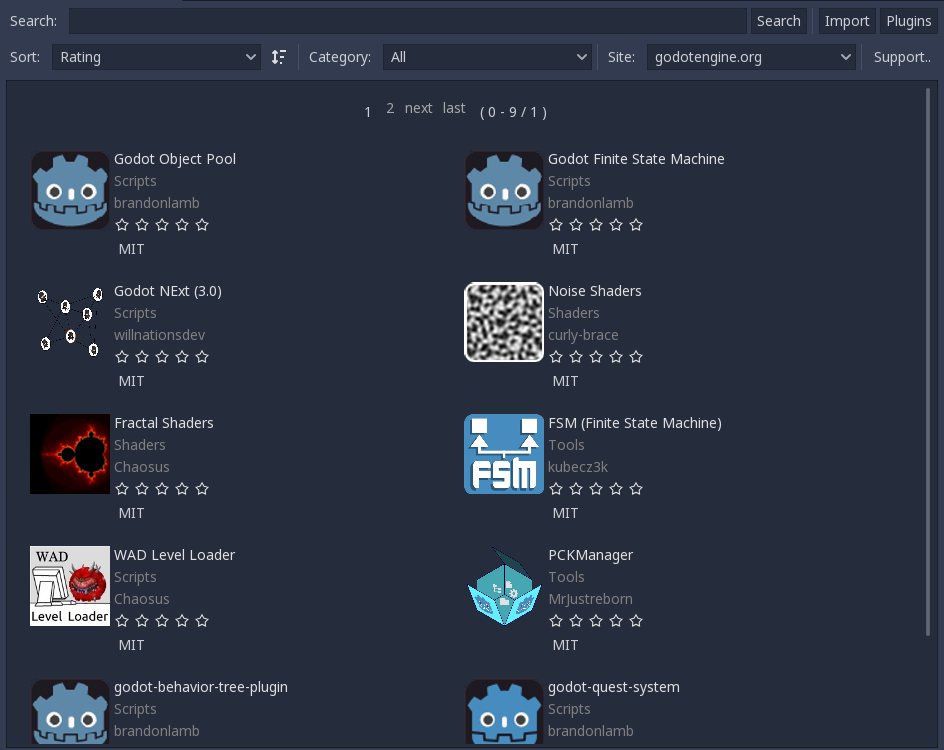Screen dimensions: 944x750
Task: Select the WAD Level Loader icon
Action: coord(70,586)
